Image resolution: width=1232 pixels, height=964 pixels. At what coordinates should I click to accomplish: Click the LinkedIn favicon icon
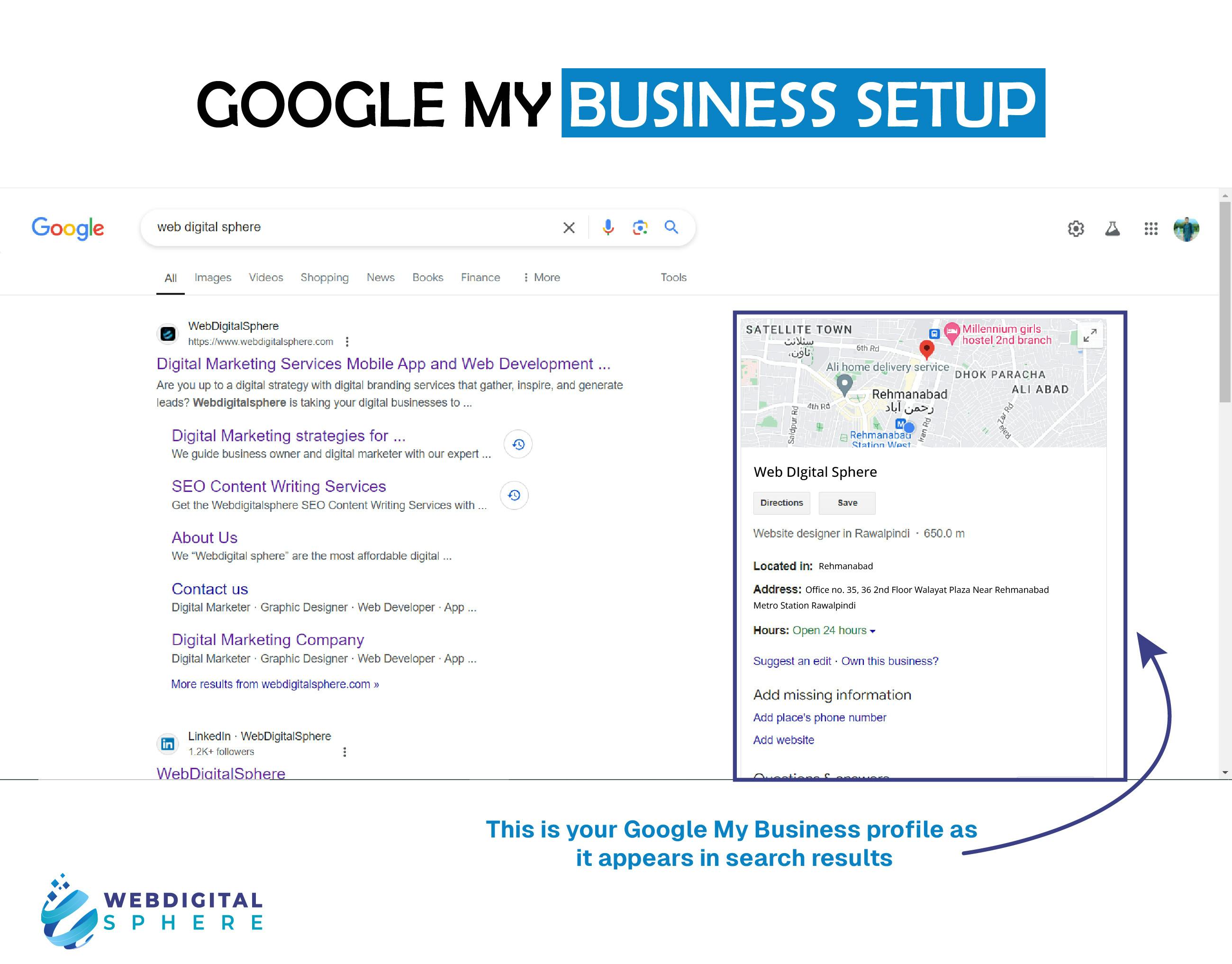click(168, 744)
